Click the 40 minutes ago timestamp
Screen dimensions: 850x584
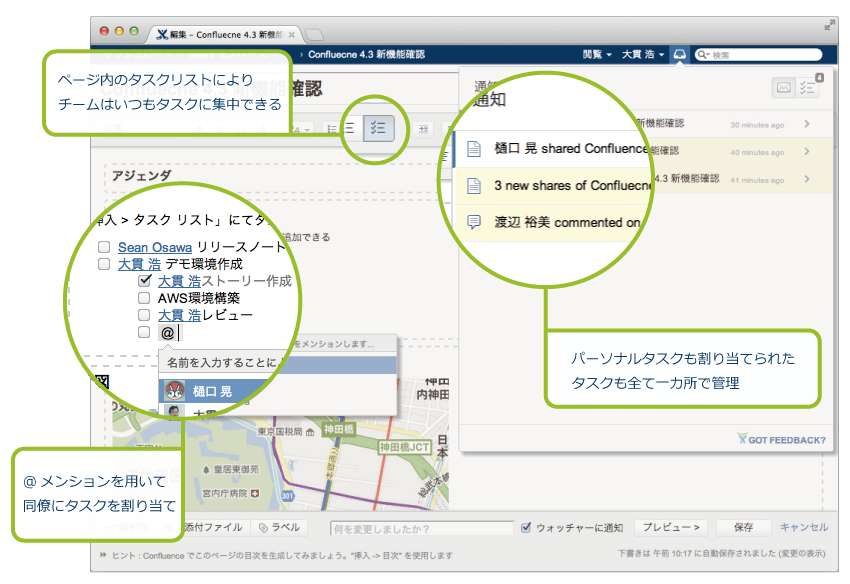[x=757, y=152]
